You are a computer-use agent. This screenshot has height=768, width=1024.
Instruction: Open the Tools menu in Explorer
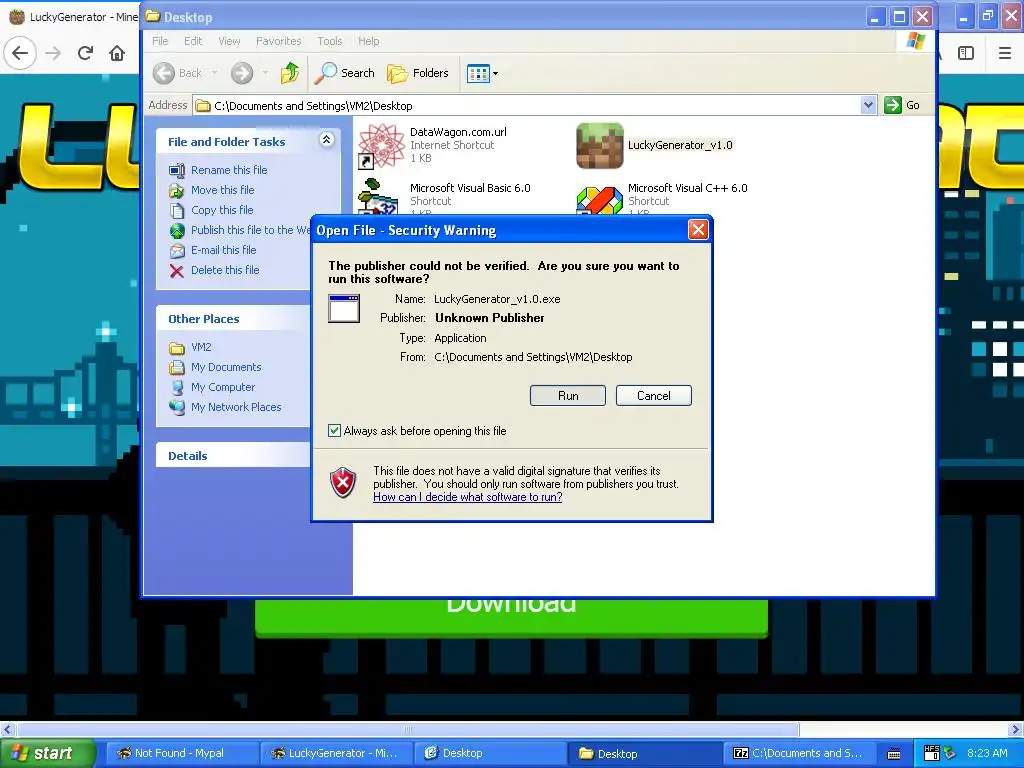click(x=330, y=41)
